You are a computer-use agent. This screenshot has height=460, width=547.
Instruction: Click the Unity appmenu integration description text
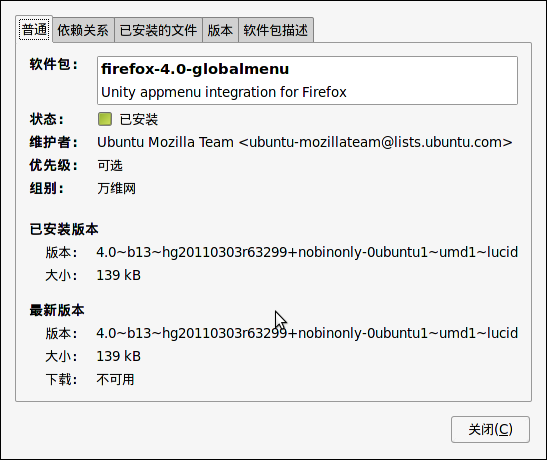(224, 92)
